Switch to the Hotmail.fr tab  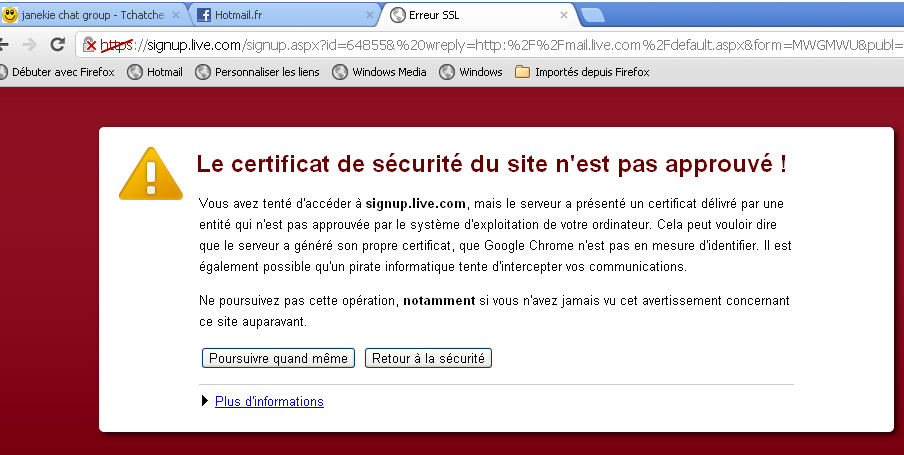[x=285, y=15]
